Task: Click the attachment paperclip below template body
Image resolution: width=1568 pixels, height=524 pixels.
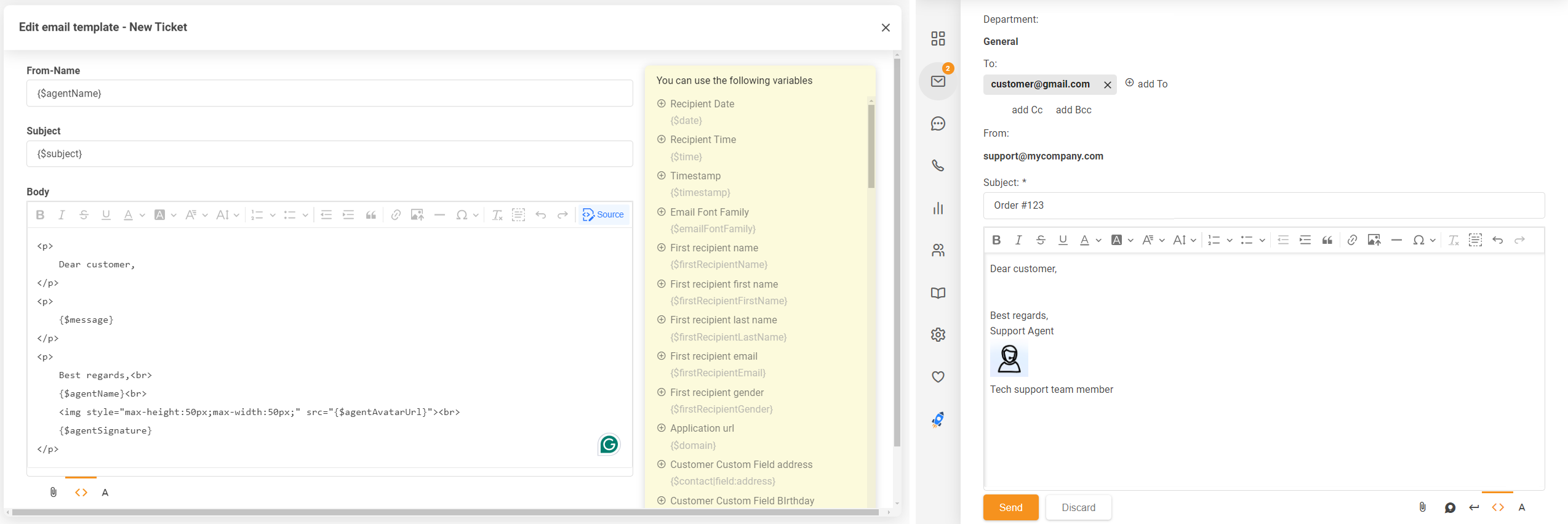Action: [54, 492]
